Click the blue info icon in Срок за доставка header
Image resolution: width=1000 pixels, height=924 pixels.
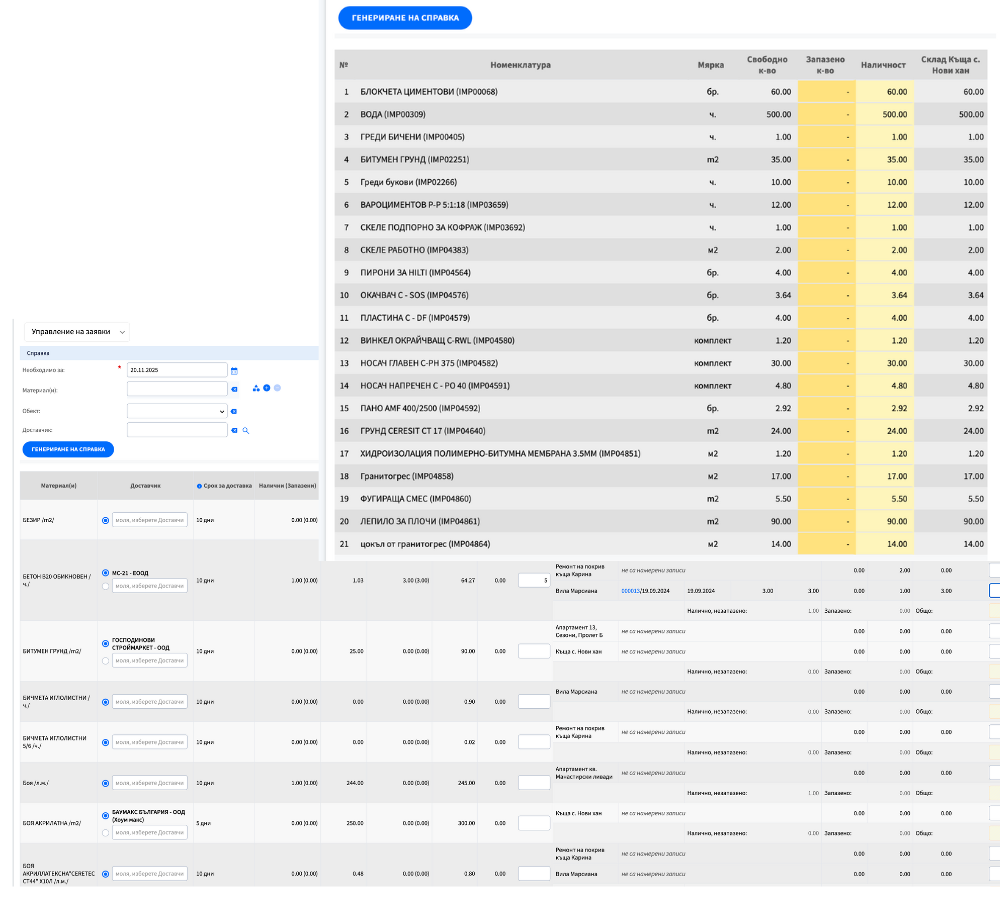point(200,486)
